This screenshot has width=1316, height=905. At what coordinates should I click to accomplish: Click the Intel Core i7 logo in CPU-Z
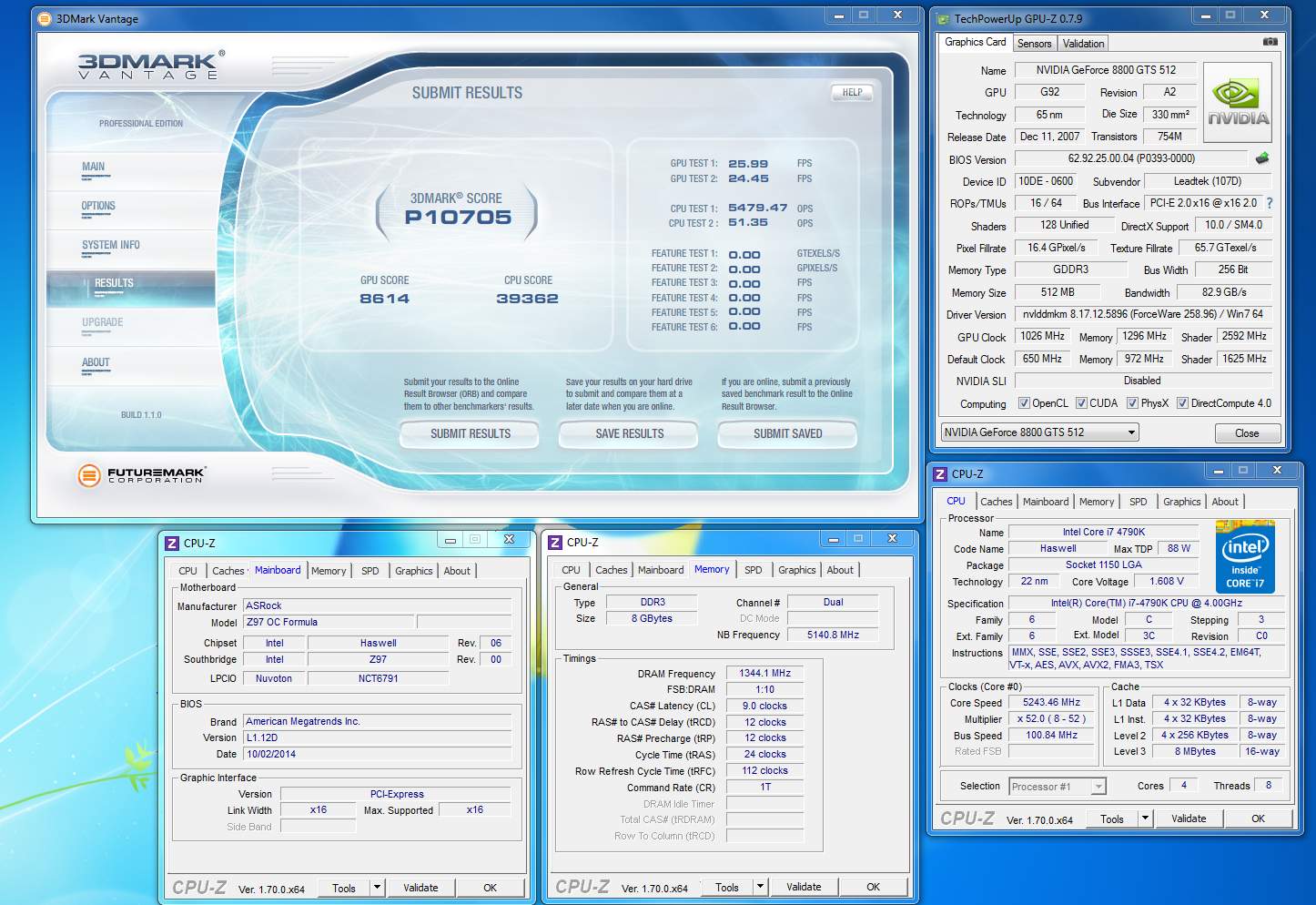pyautogui.click(x=1245, y=556)
